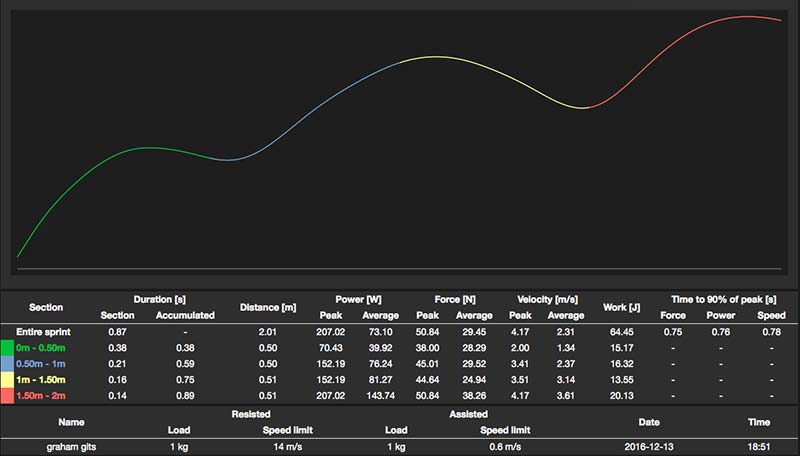Viewport: 800px width, 456px height.
Task: Click the time value 18:51
Action: click(x=759, y=447)
